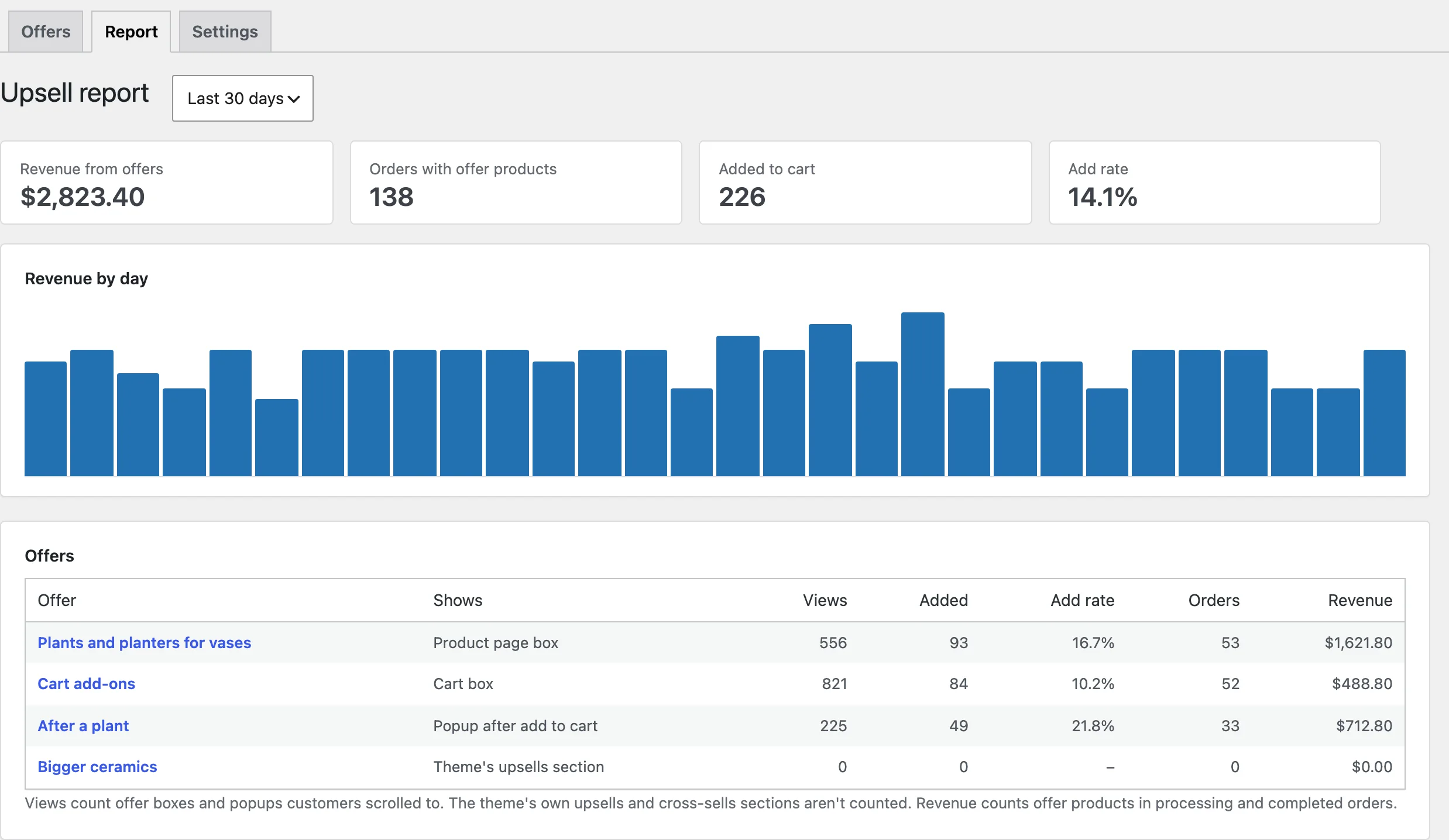Click the Revenue by day heading
The image size is (1449, 840).
pyautogui.click(x=86, y=278)
